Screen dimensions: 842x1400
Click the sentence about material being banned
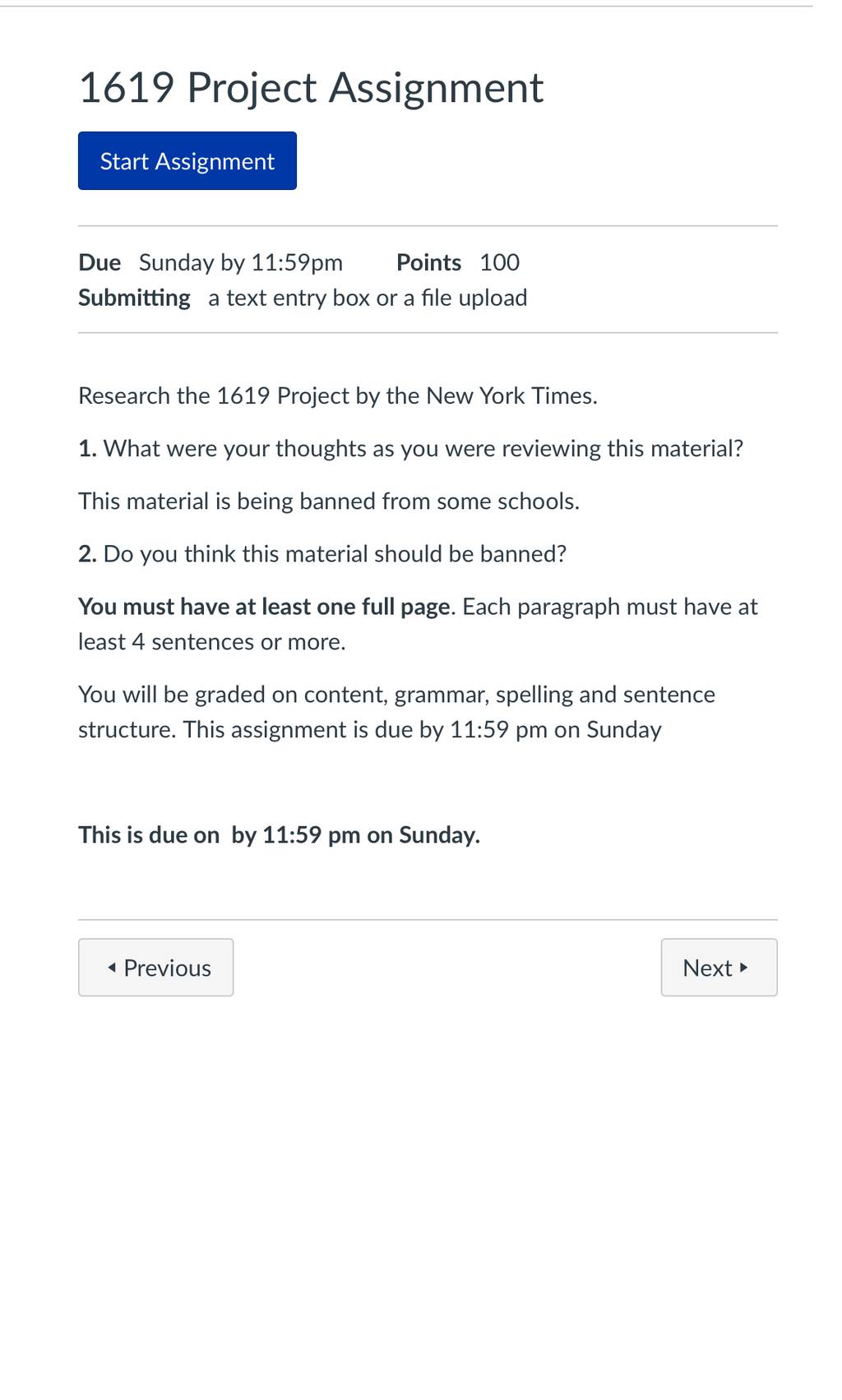pyautogui.click(x=329, y=501)
